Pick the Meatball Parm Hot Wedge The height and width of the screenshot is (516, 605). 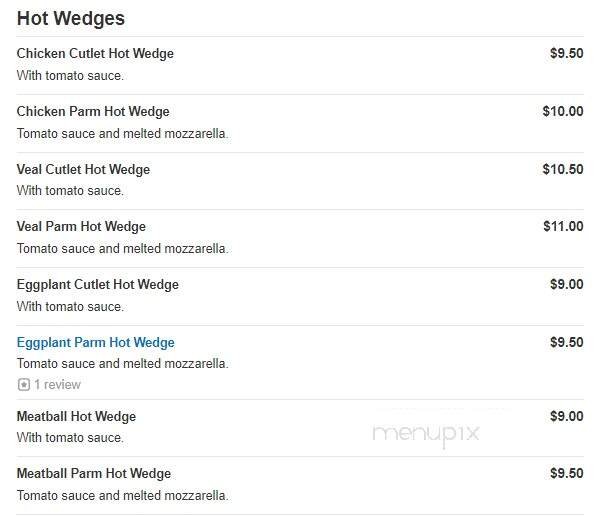94,474
